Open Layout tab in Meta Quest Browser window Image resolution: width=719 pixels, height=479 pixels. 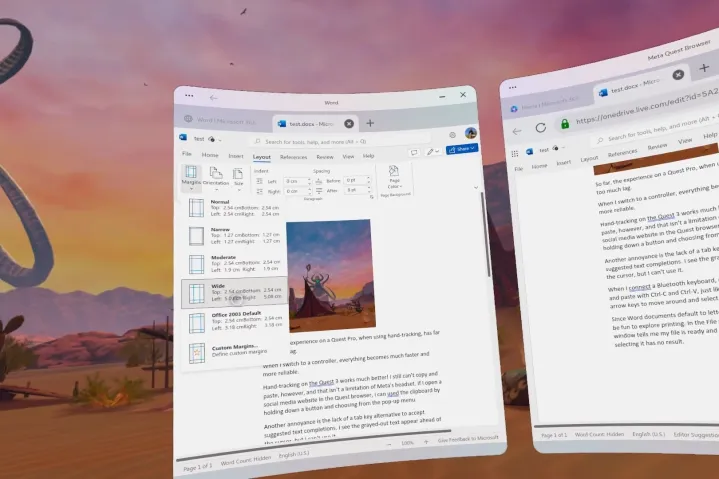pyautogui.click(x=589, y=159)
